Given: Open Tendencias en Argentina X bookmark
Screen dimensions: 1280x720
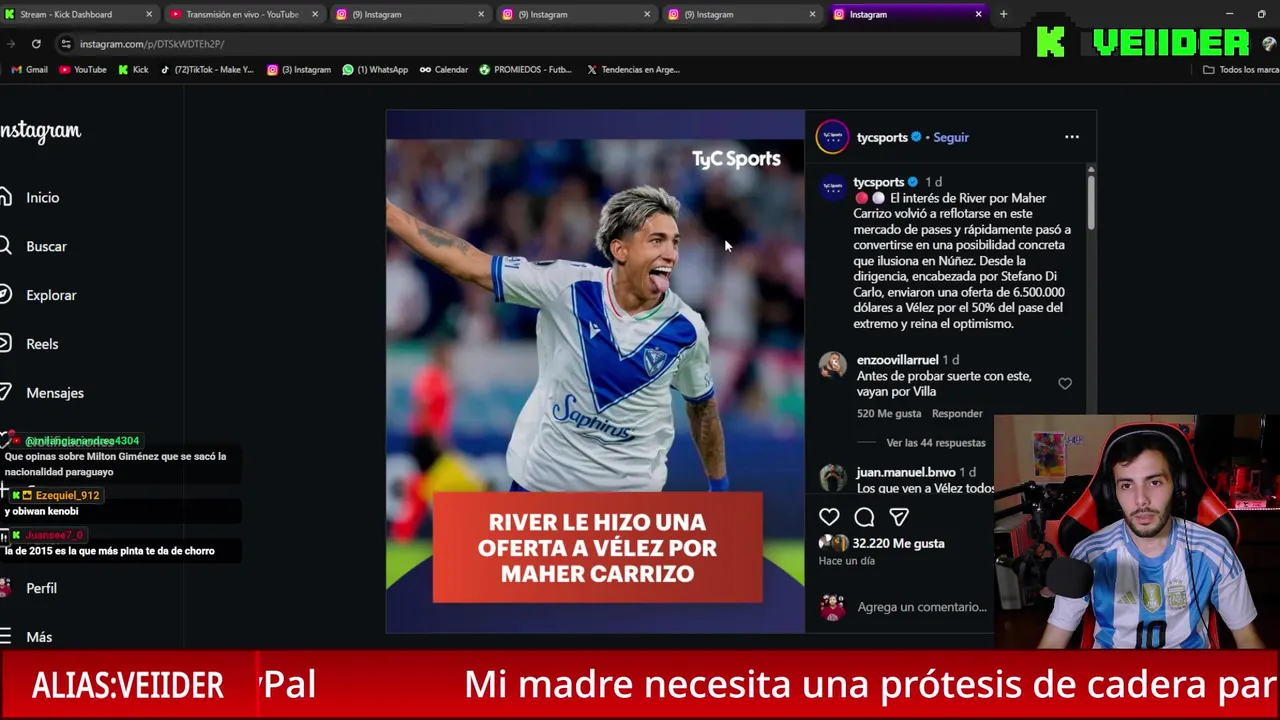Looking at the screenshot, I should click(634, 70).
